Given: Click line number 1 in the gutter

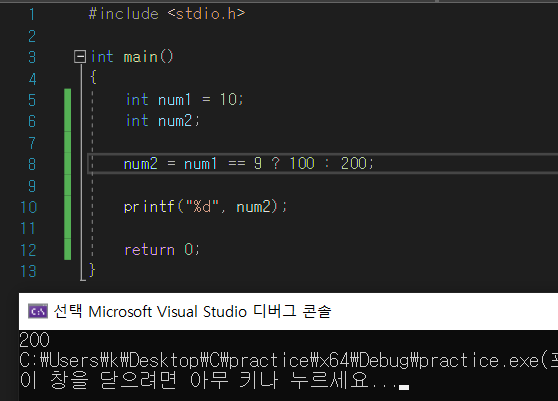Looking at the screenshot, I should (32, 15).
